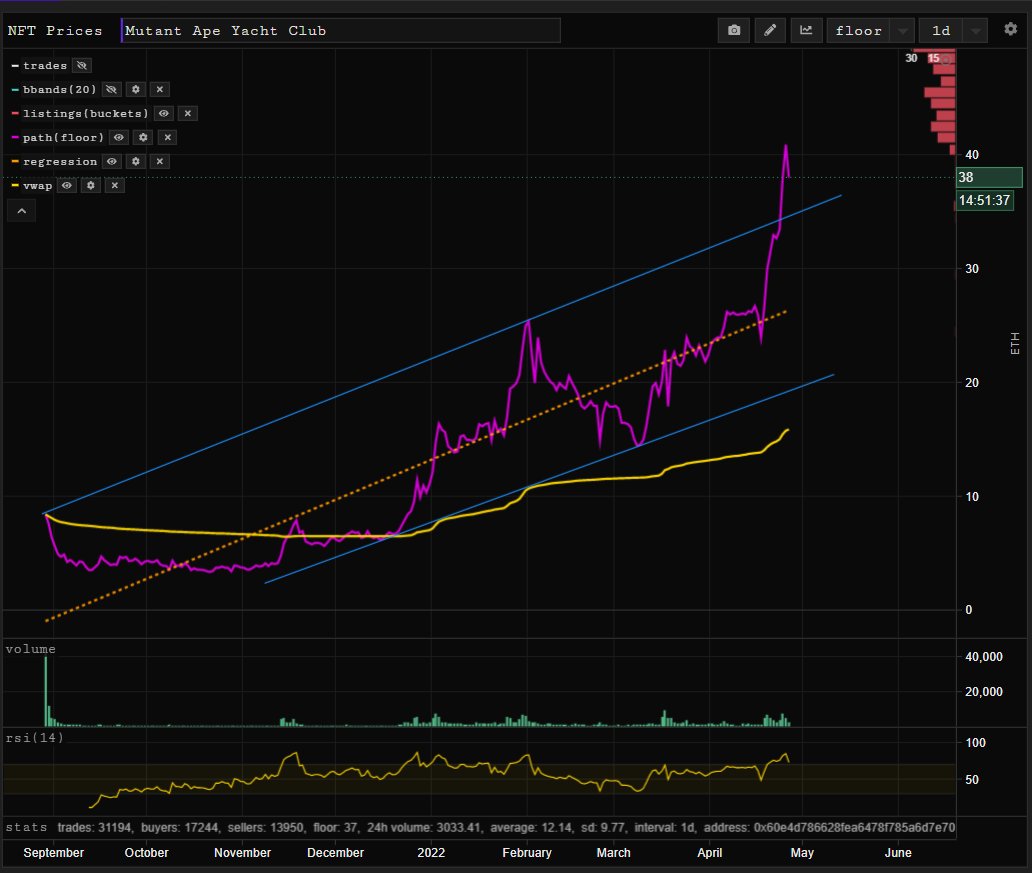Image resolution: width=1032 pixels, height=873 pixels.
Task: Remove the vwap indicator
Action: 115,185
